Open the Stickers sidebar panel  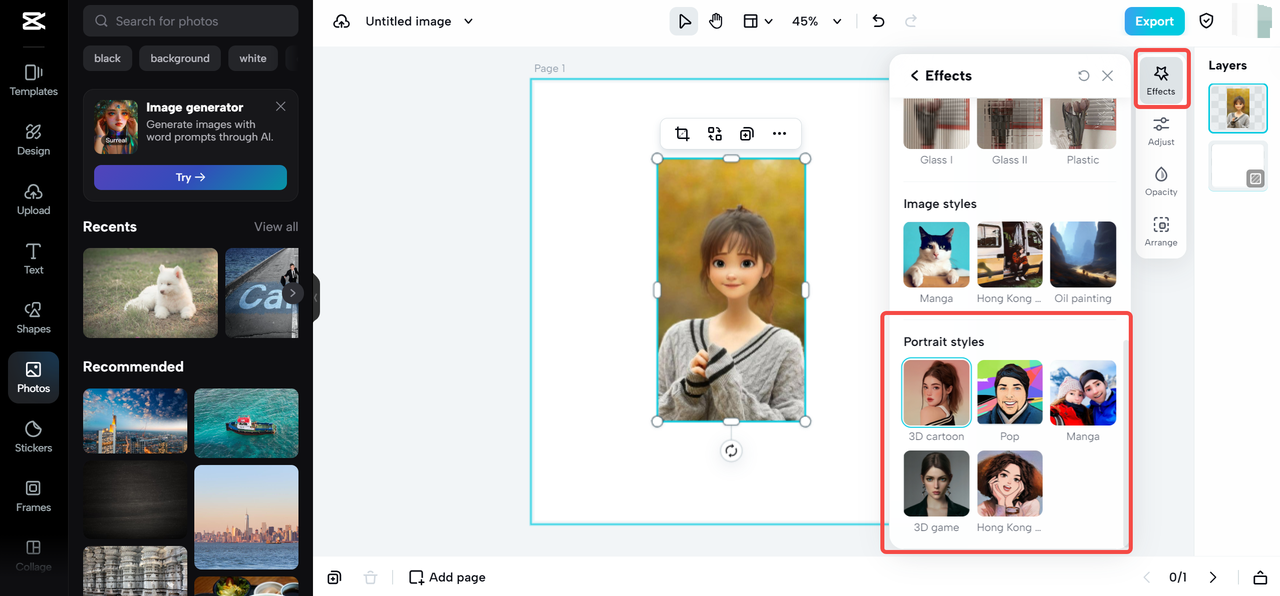33,436
